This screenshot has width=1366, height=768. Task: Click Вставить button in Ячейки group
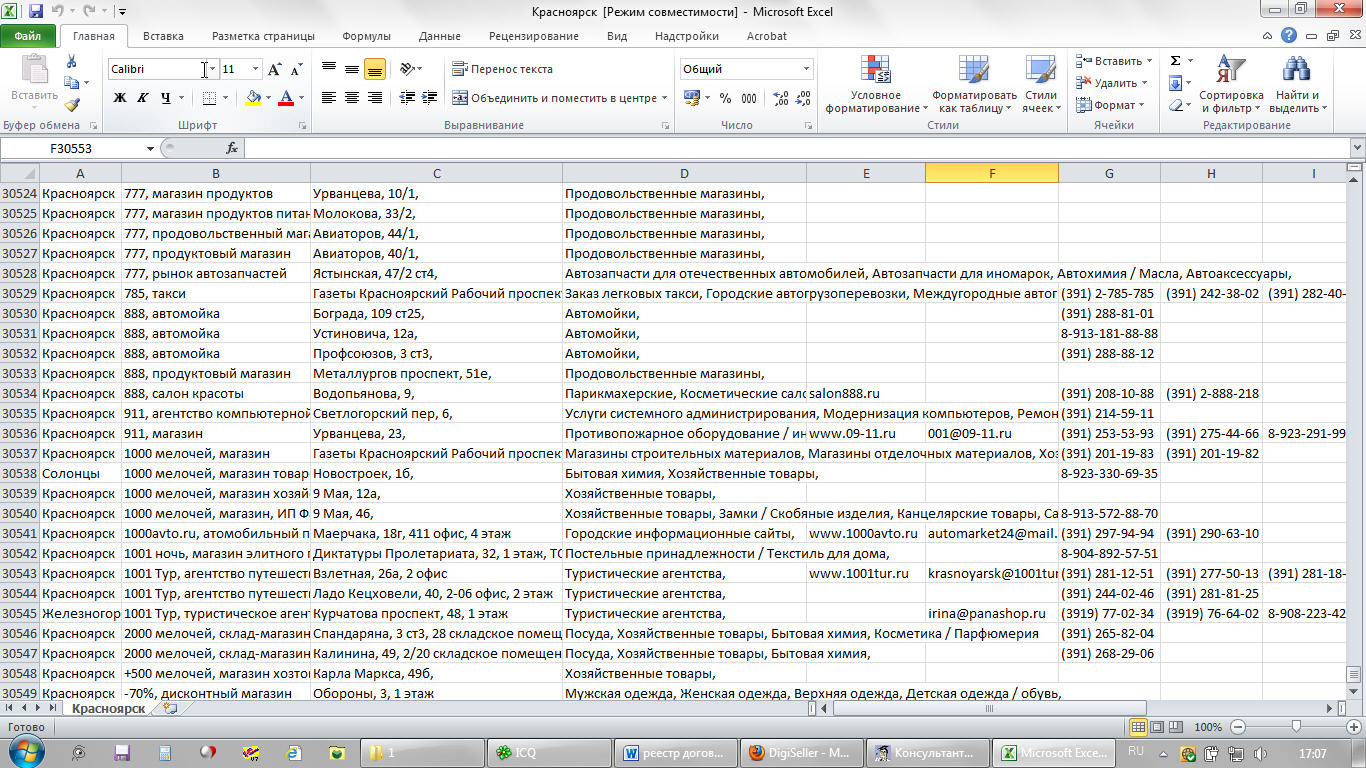coord(1116,61)
